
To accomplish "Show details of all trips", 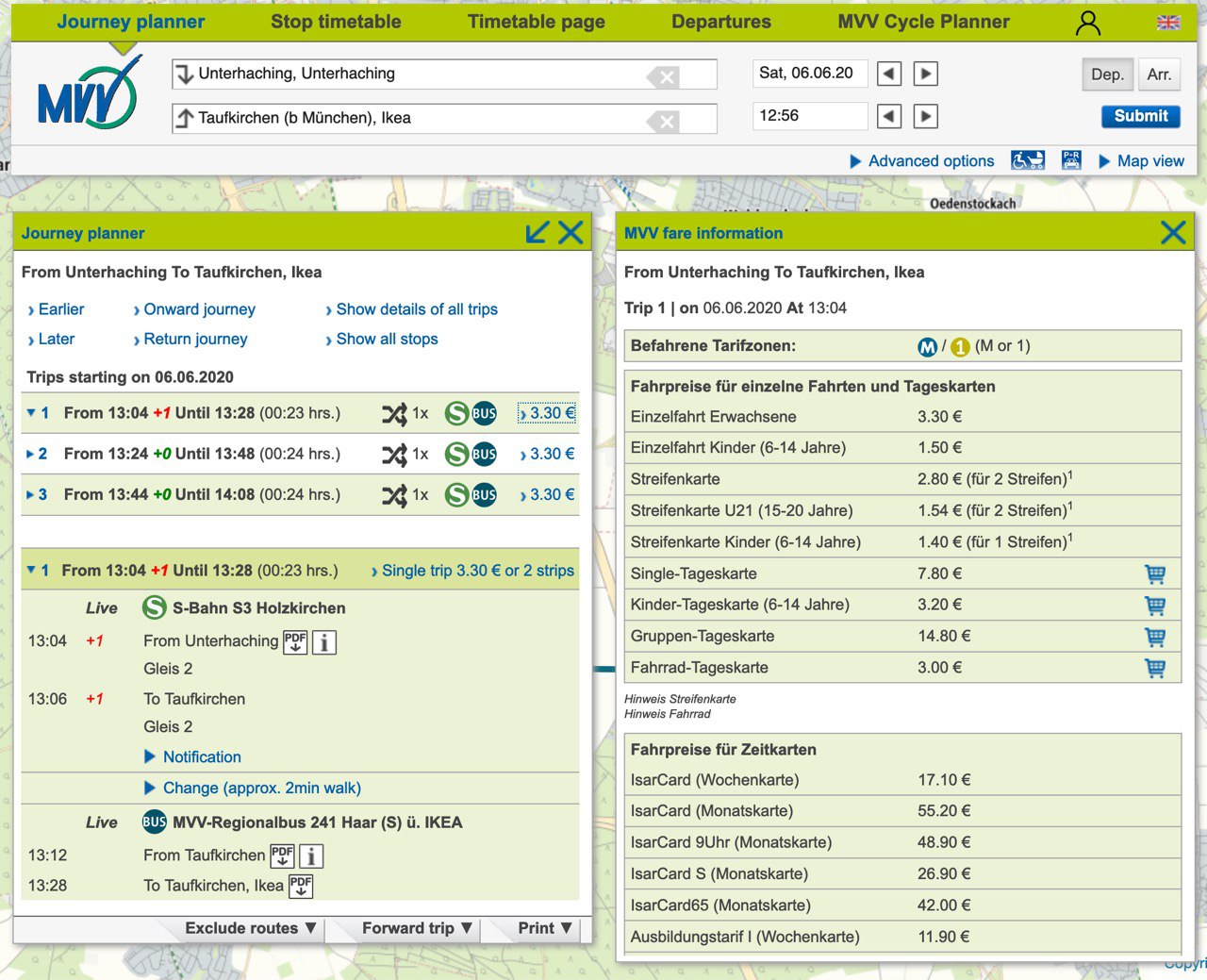I will tap(411, 309).
